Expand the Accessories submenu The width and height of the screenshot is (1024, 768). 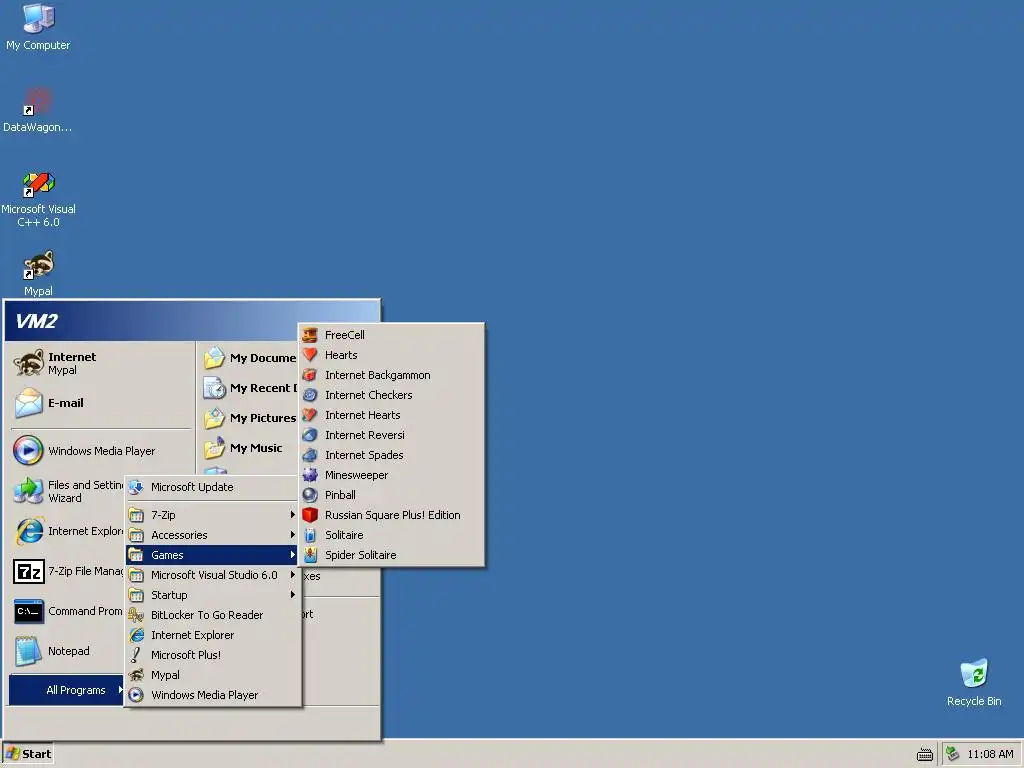(213, 535)
